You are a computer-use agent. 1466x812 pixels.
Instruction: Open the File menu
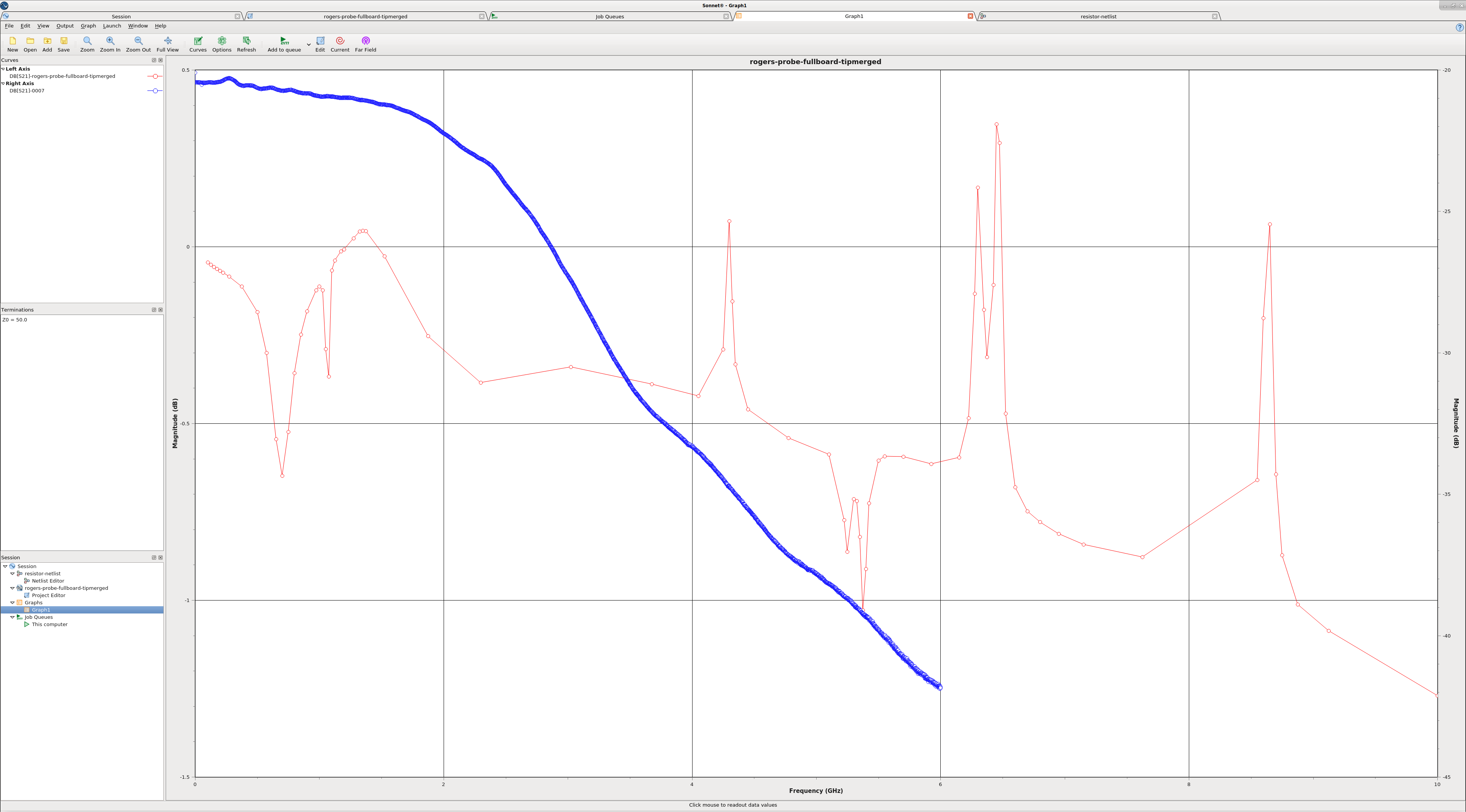pos(9,26)
